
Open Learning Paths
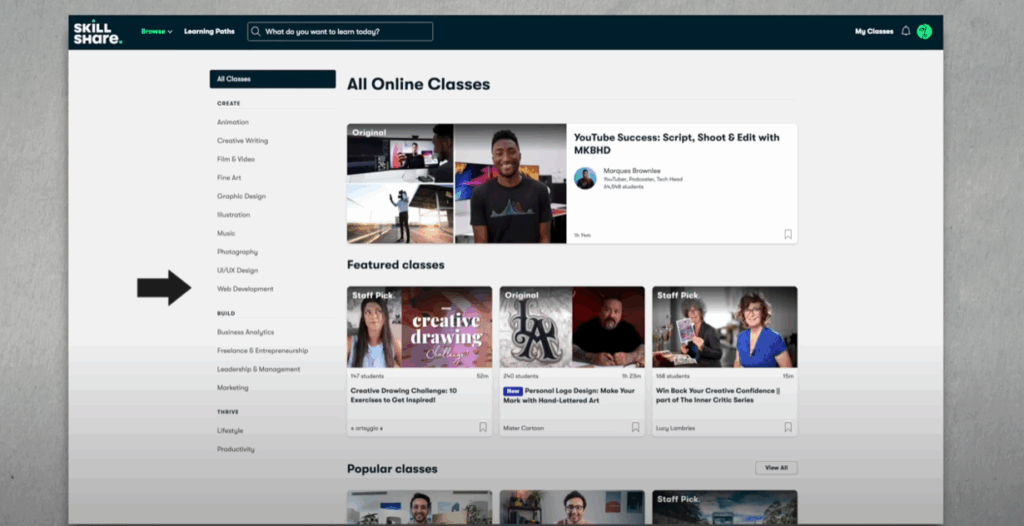pyautogui.click(x=209, y=31)
